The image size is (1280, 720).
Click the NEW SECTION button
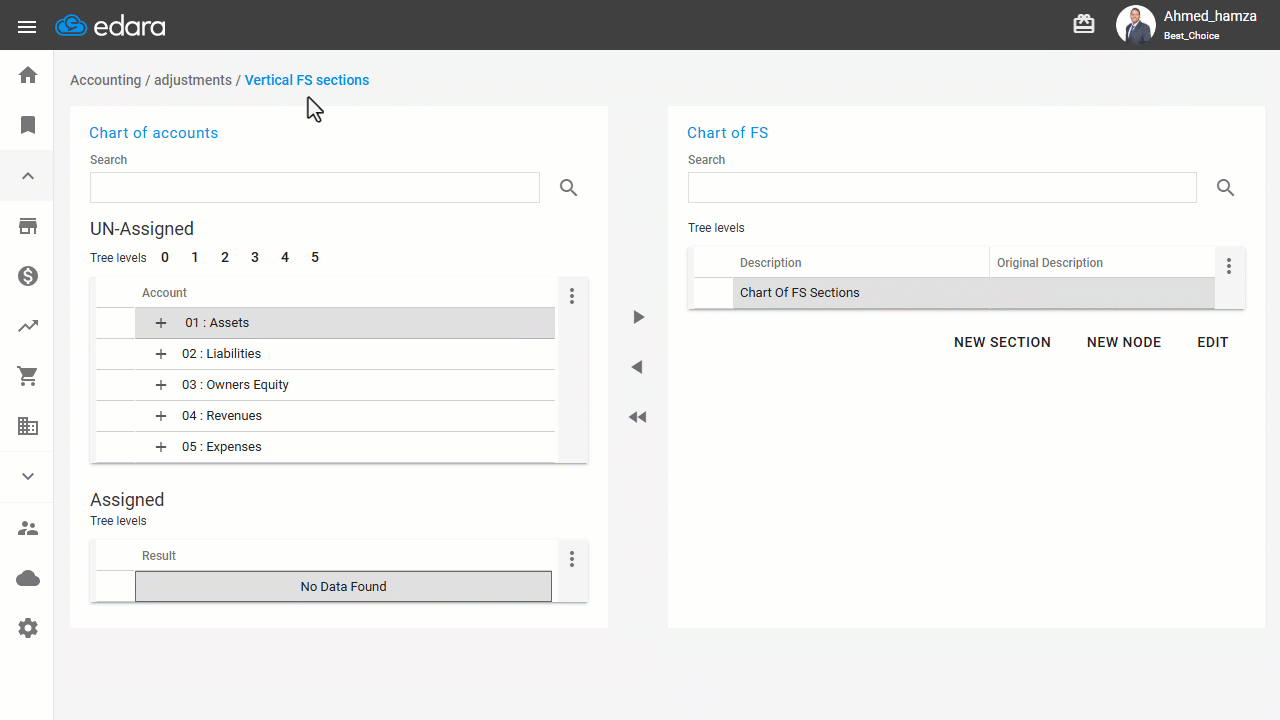(1002, 342)
